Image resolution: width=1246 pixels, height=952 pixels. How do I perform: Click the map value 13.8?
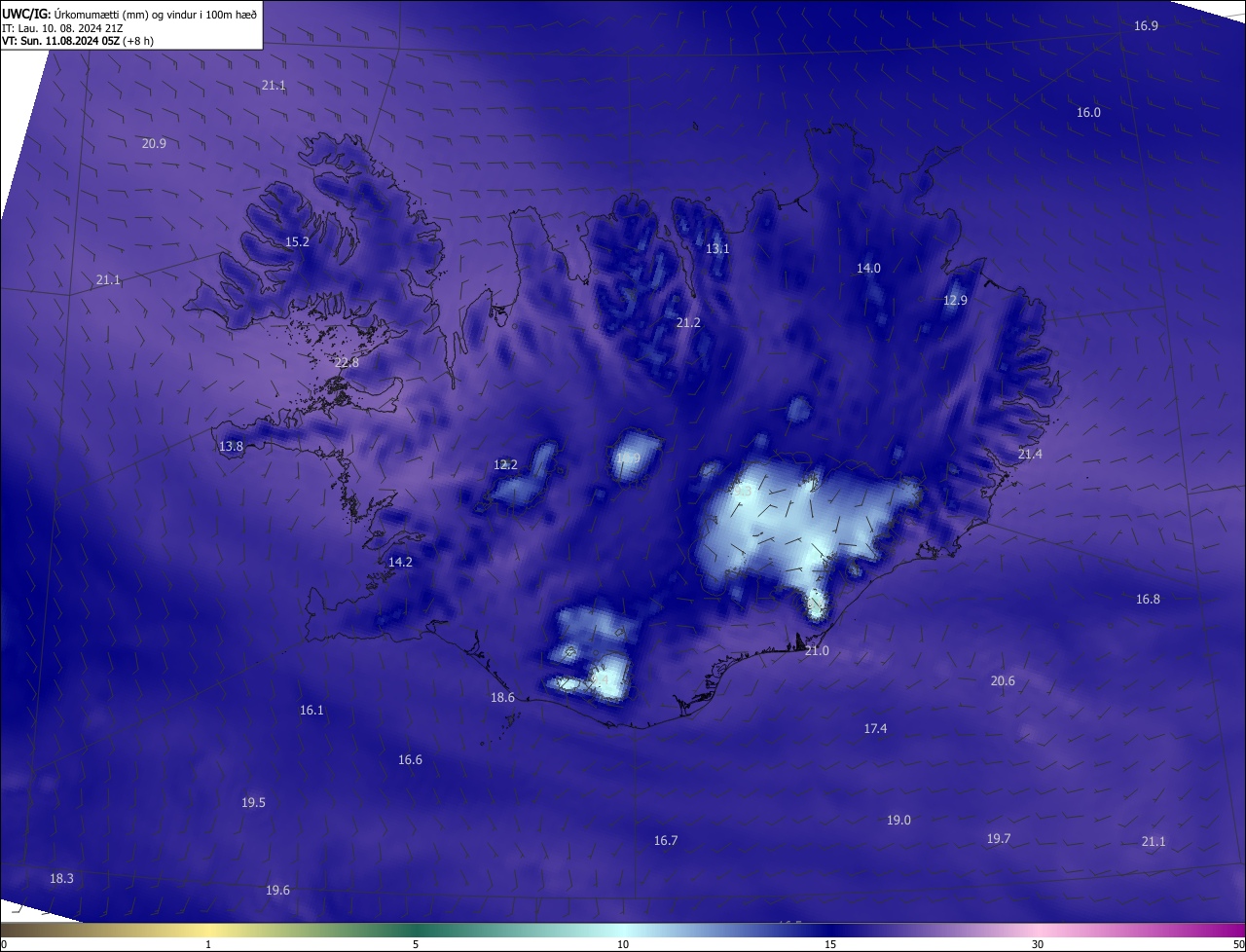pyautogui.click(x=231, y=447)
